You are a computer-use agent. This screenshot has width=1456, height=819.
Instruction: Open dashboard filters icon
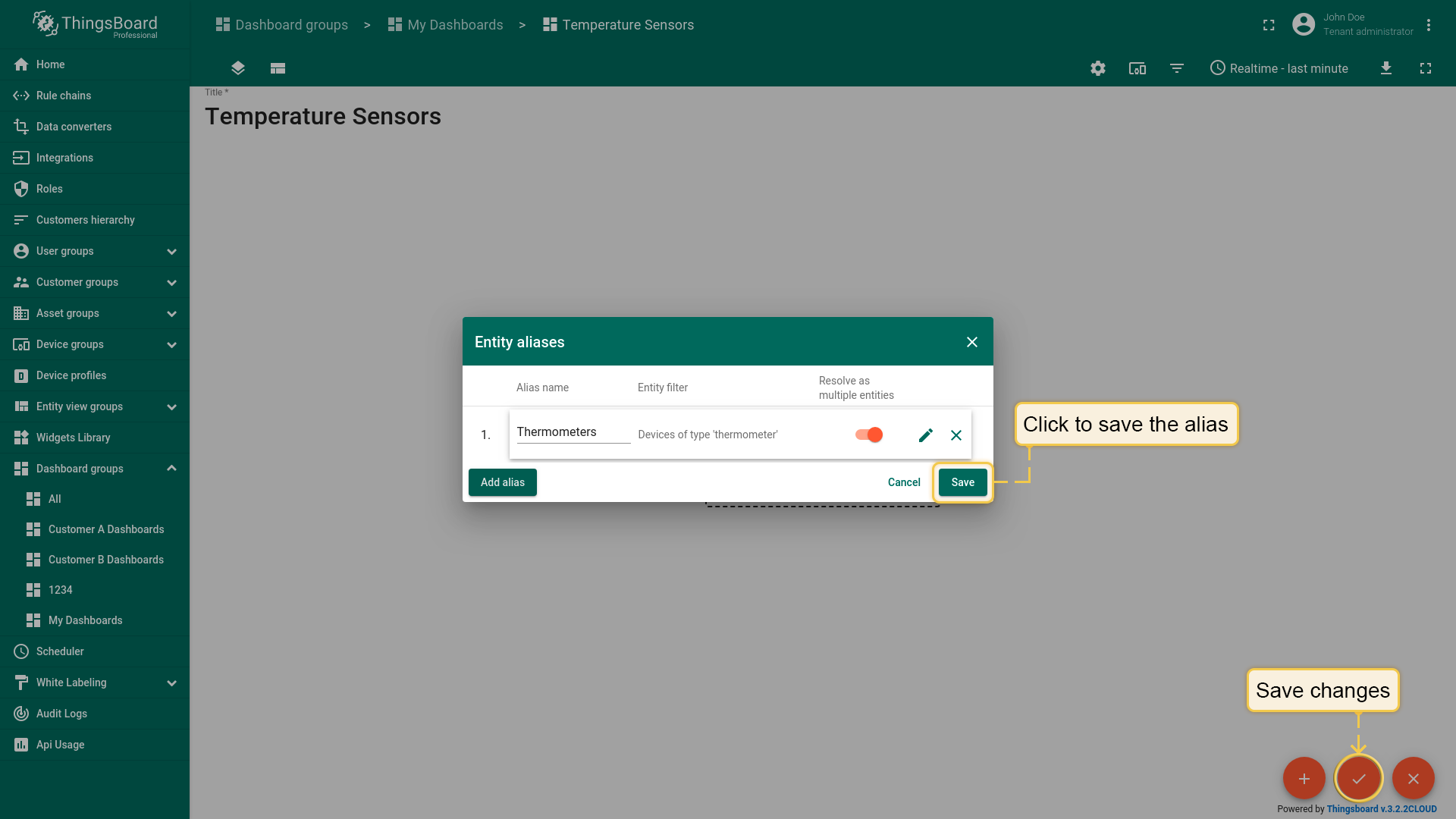tap(1176, 68)
